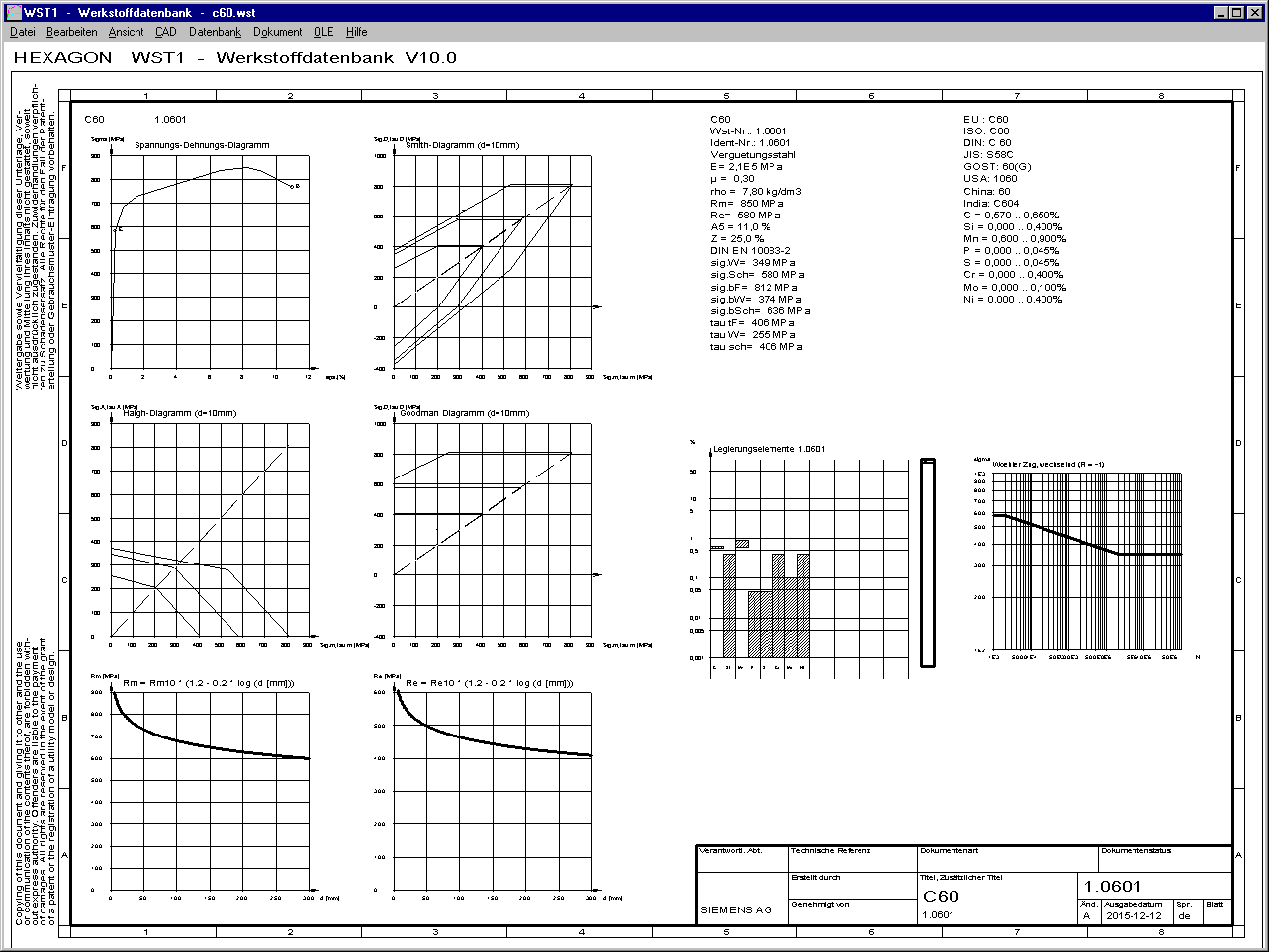Close the WST1 Werkstoffdatenbank window

1255,12
